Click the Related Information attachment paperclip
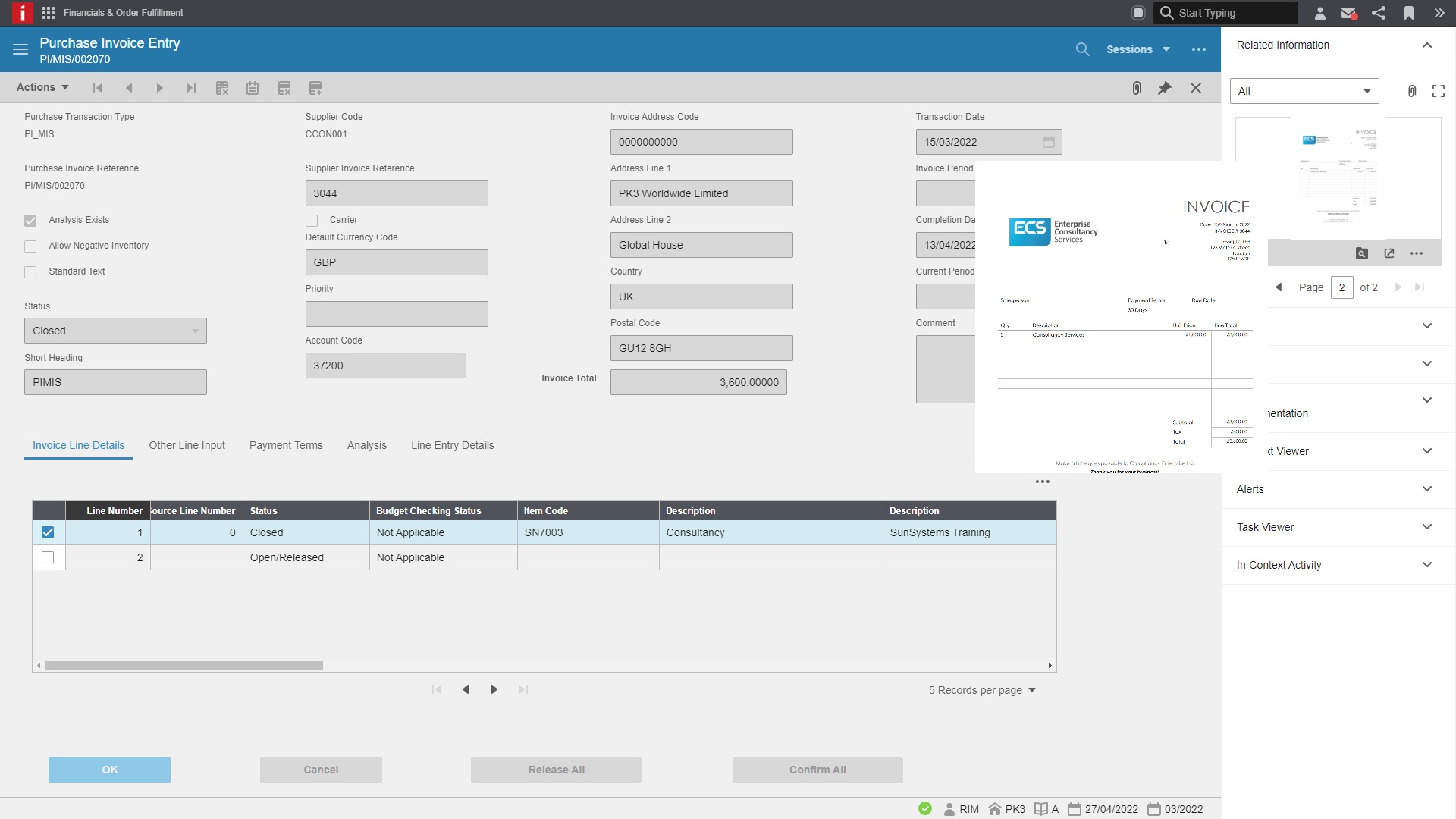Image resolution: width=1456 pixels, height=819 pixels. (1411, 91)
